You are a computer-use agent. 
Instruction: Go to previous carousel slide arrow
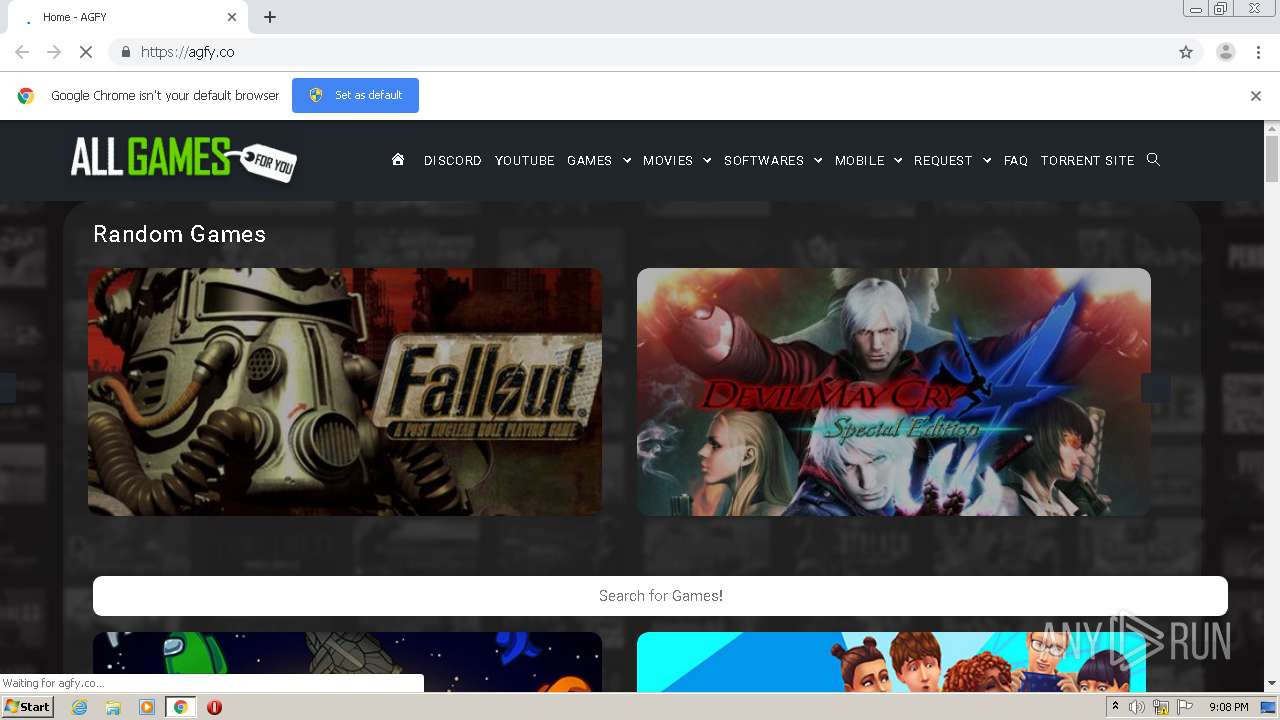[7, 388]
